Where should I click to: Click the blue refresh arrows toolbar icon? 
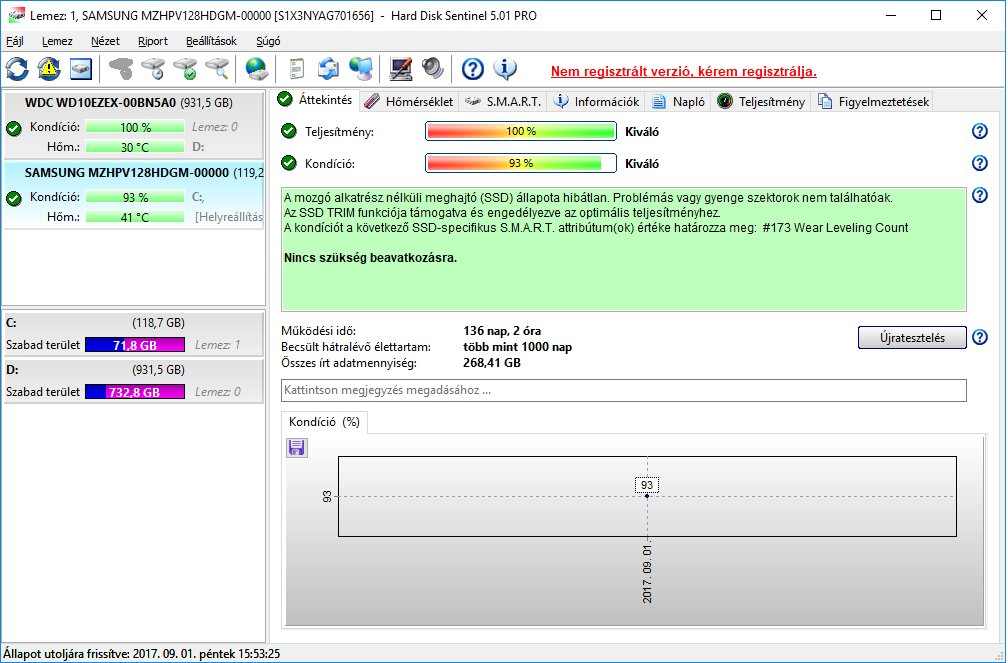[x=17, y=69]
